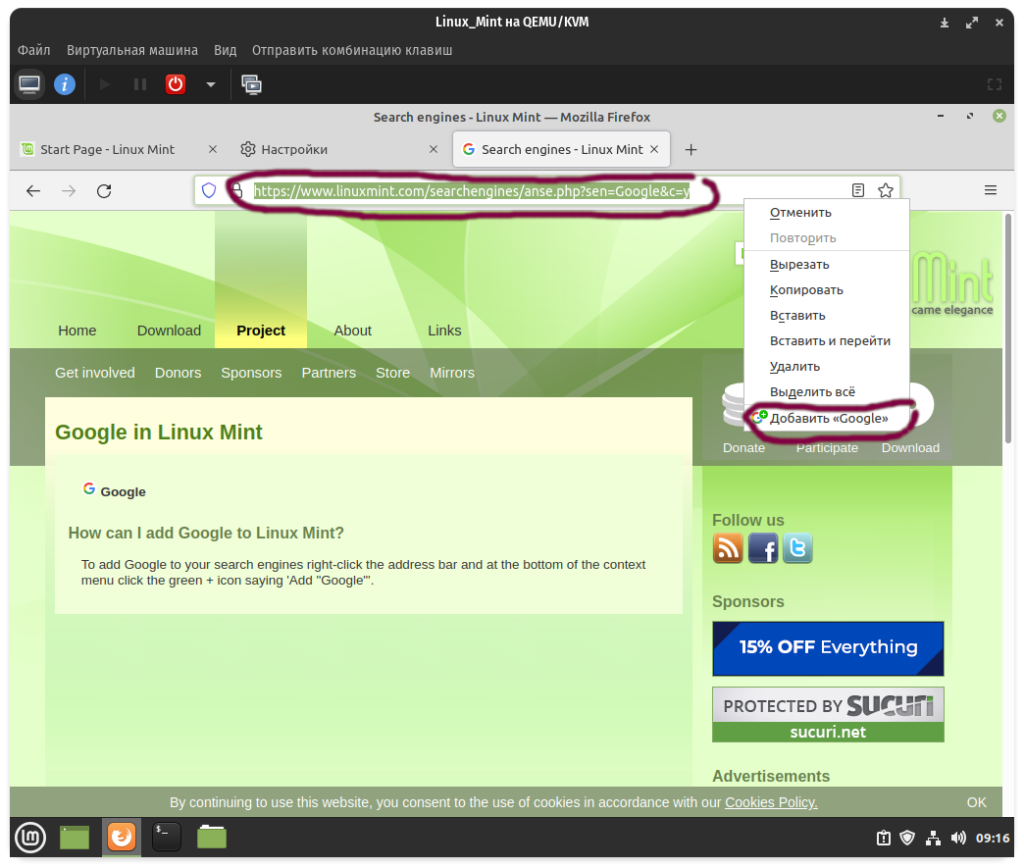This screenshot has height=868, width=1024.
Task: Click the tracking protection shield icon
Action: click(x=209, y=190)
